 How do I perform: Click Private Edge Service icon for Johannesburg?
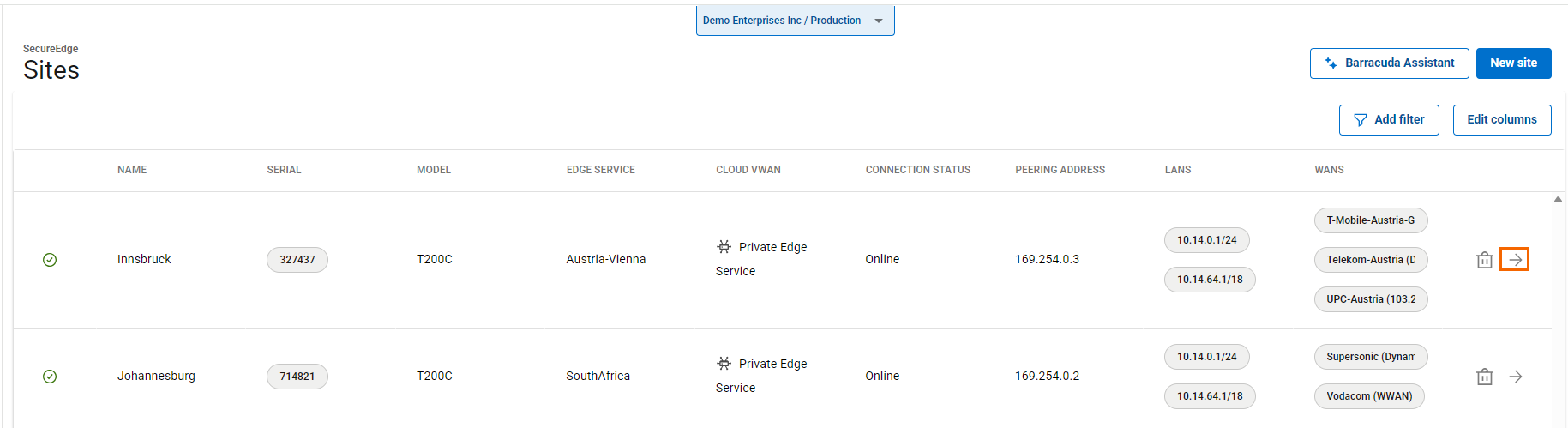pyautogui.click(x=724, y=364)
